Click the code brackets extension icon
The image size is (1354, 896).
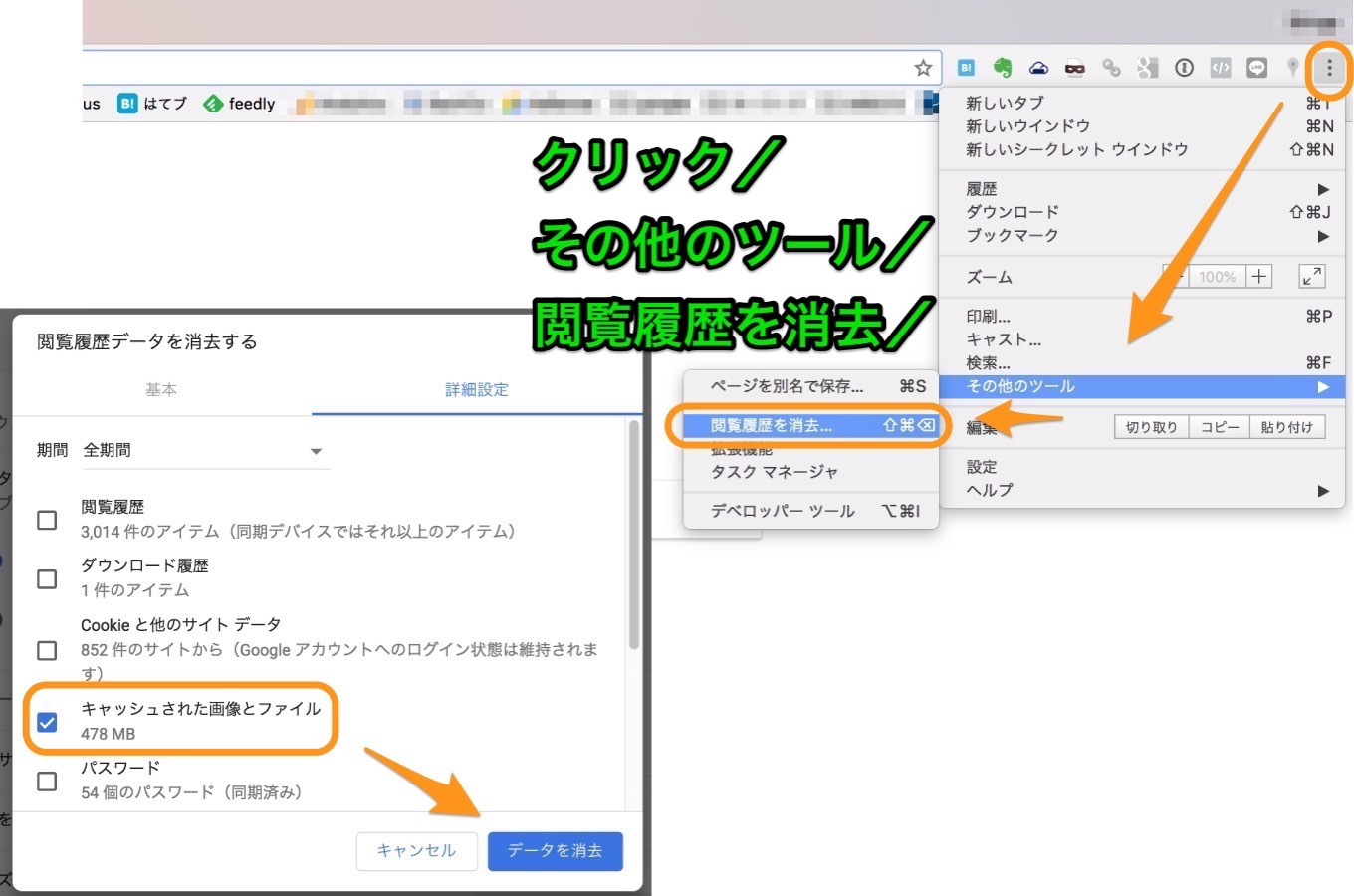point(1221,68)
